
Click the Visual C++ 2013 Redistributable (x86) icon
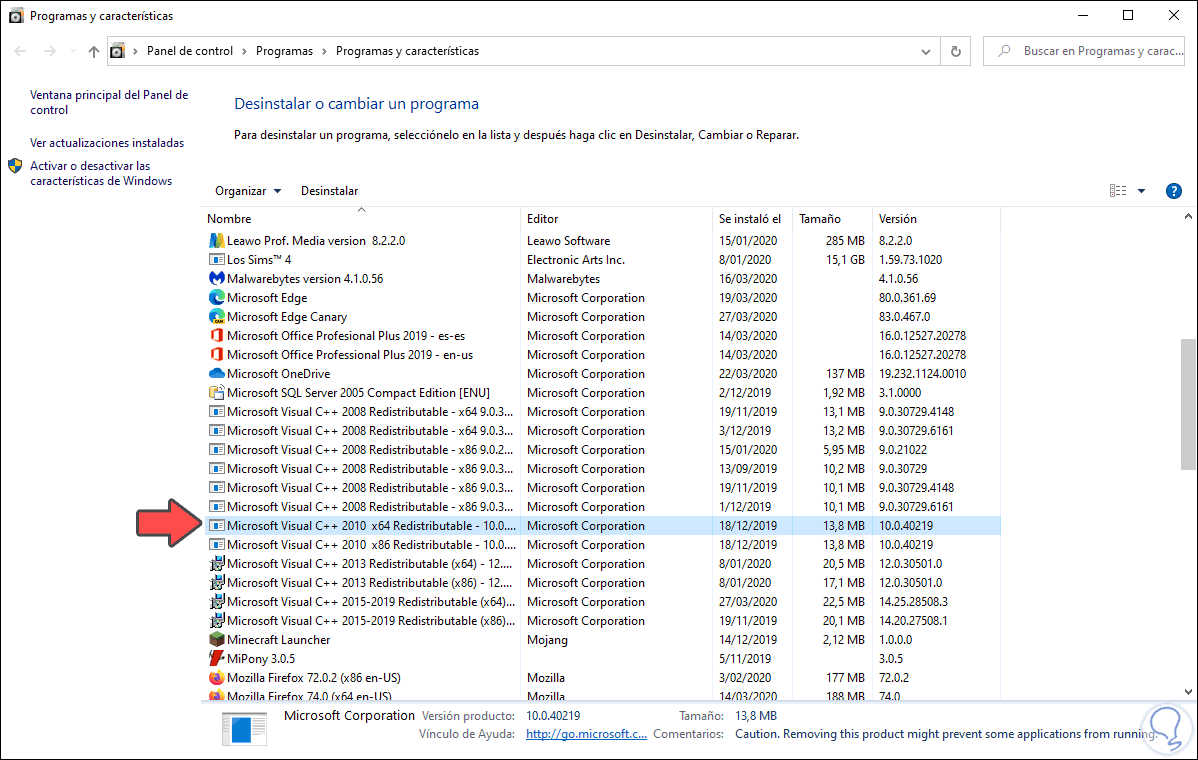point(217,583)
